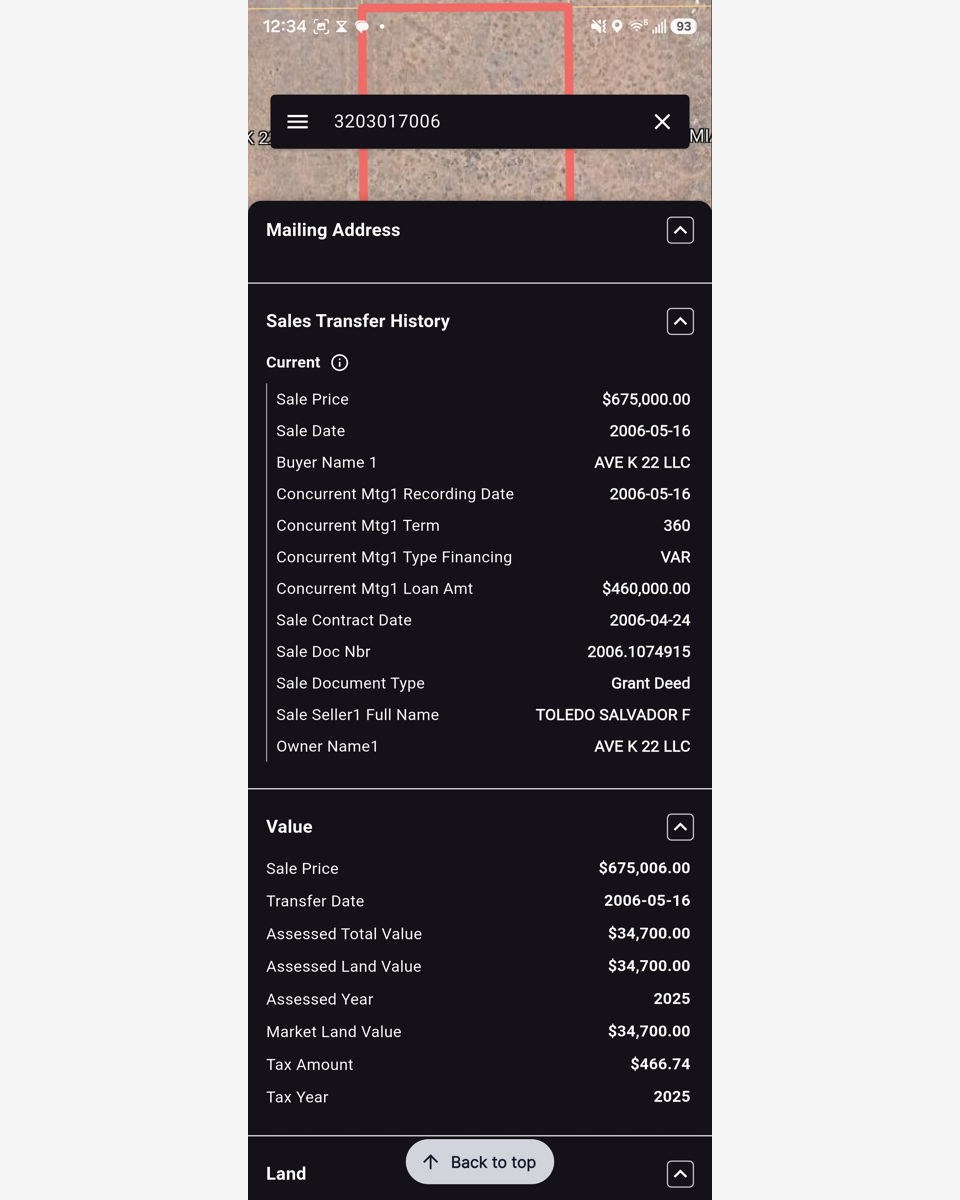Tap the battery indicator in status bar
This screenshot has height=1200, width=960.
coord(684,27)
